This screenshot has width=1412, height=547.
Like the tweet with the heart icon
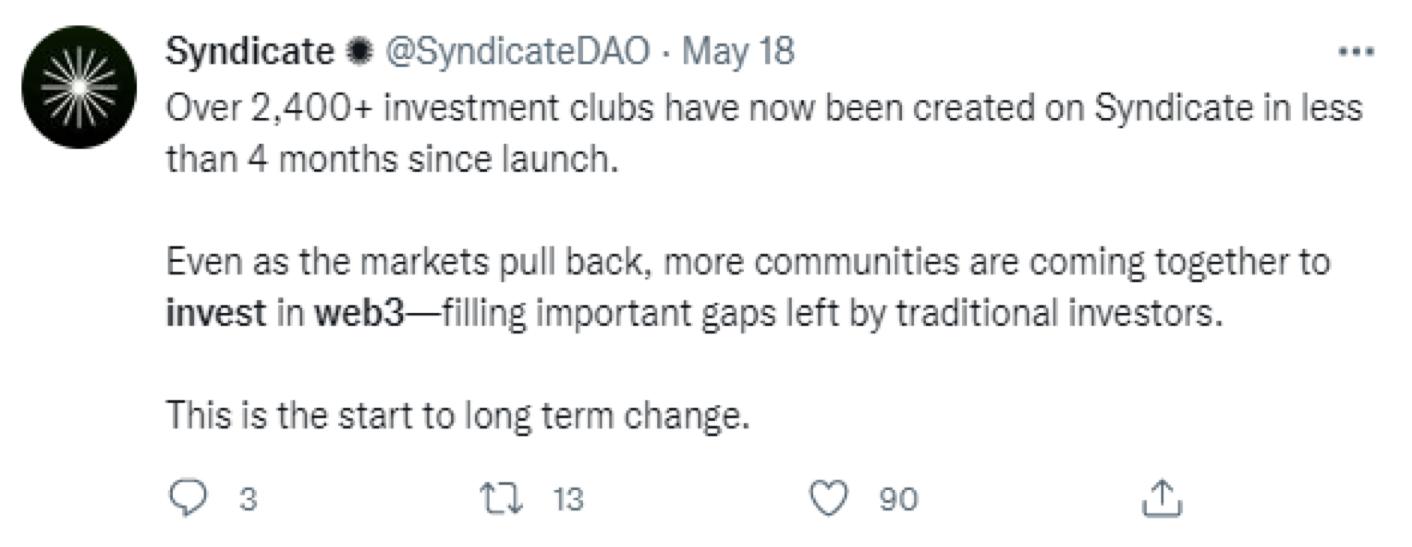click(828, 497)
